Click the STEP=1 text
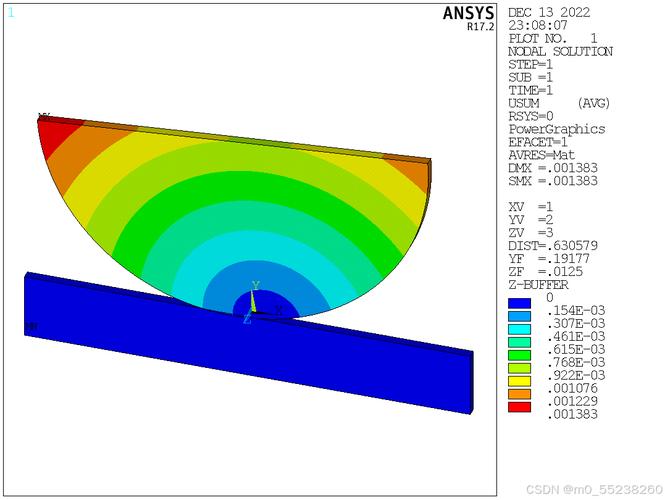Screen dimensions: 665x500 click(531, 64)
